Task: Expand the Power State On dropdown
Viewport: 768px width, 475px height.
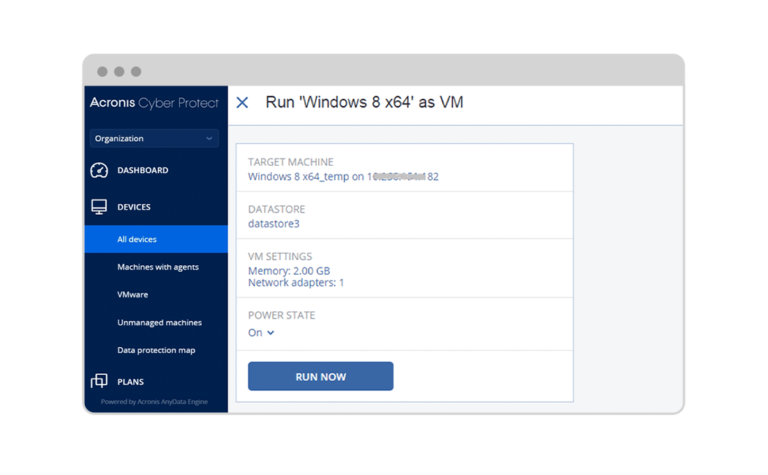Action: click(261, 332)
